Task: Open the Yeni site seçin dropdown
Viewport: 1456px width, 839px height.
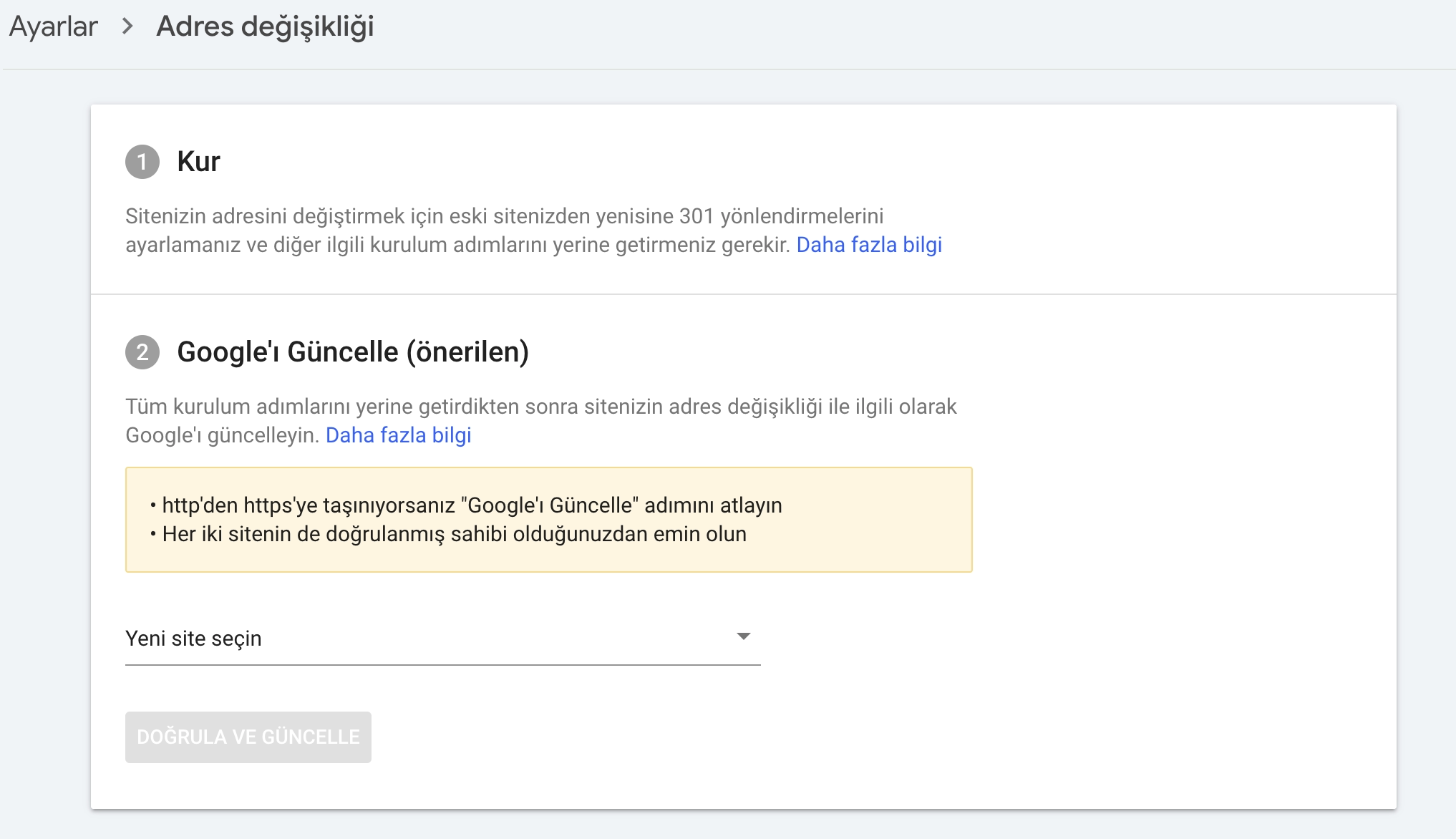Action: coord(442,639)
